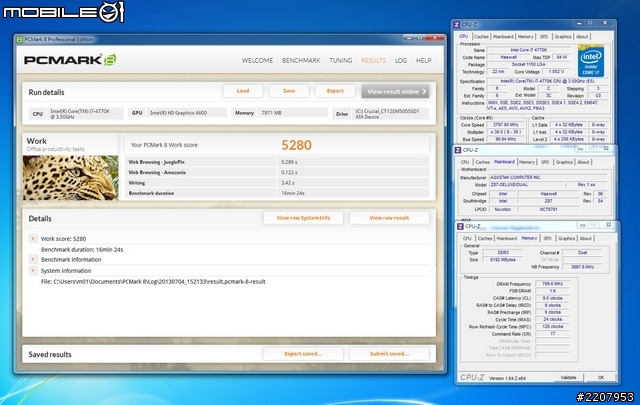Click the CAS# Latency value field
Viewport: 640px width, 405px height.
pyautogui.click(x=553, y=298)
